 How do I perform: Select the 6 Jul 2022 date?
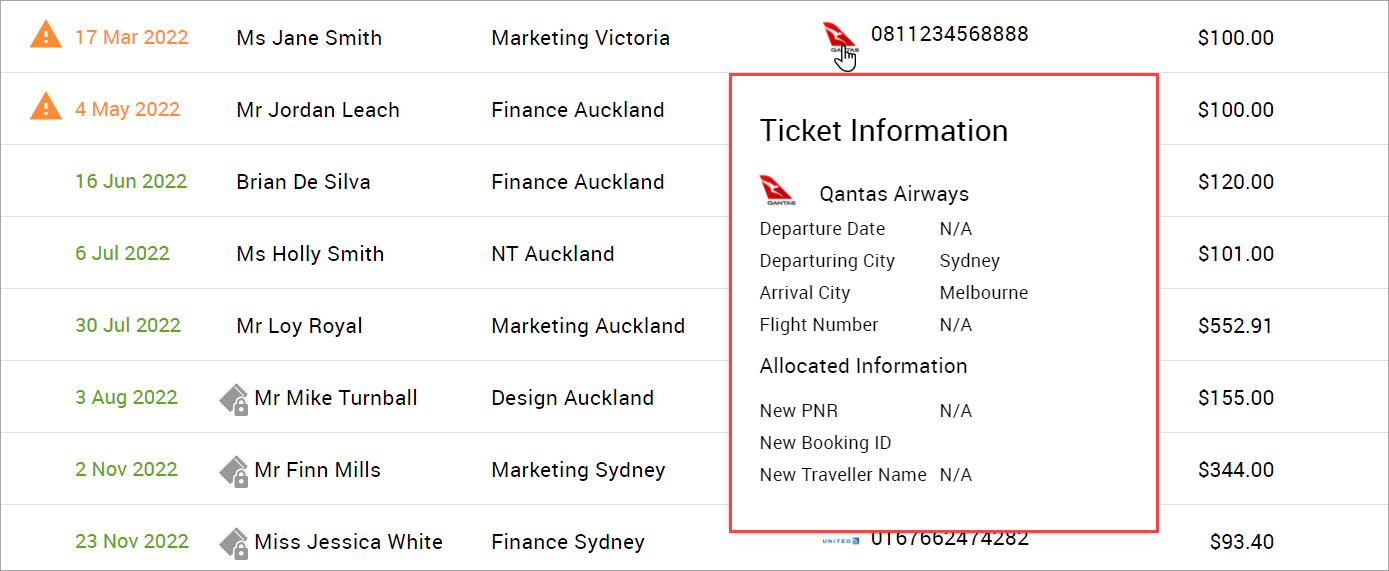tap(122, 254)
